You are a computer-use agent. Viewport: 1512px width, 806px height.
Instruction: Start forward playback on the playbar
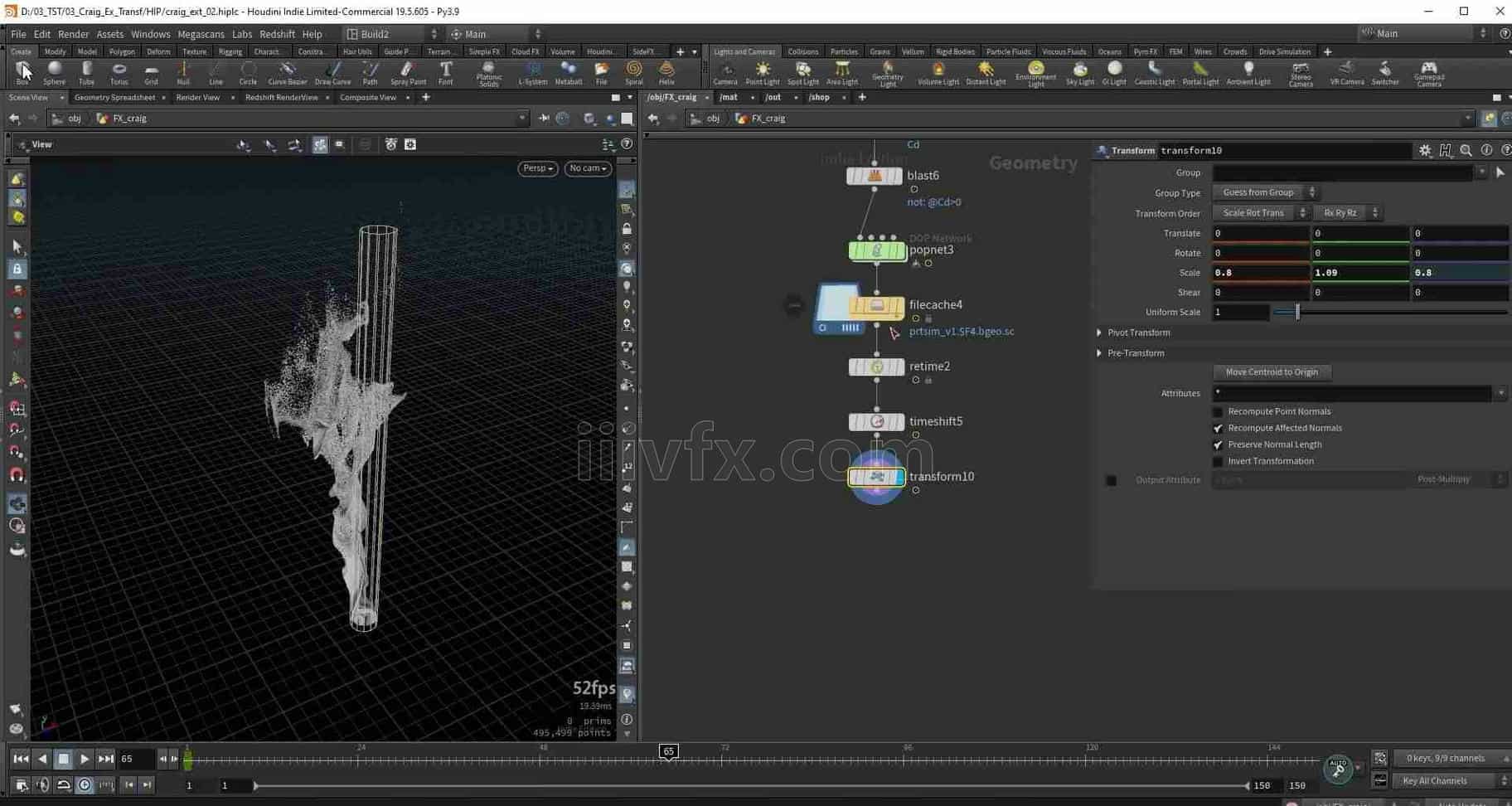pos(85,759)
